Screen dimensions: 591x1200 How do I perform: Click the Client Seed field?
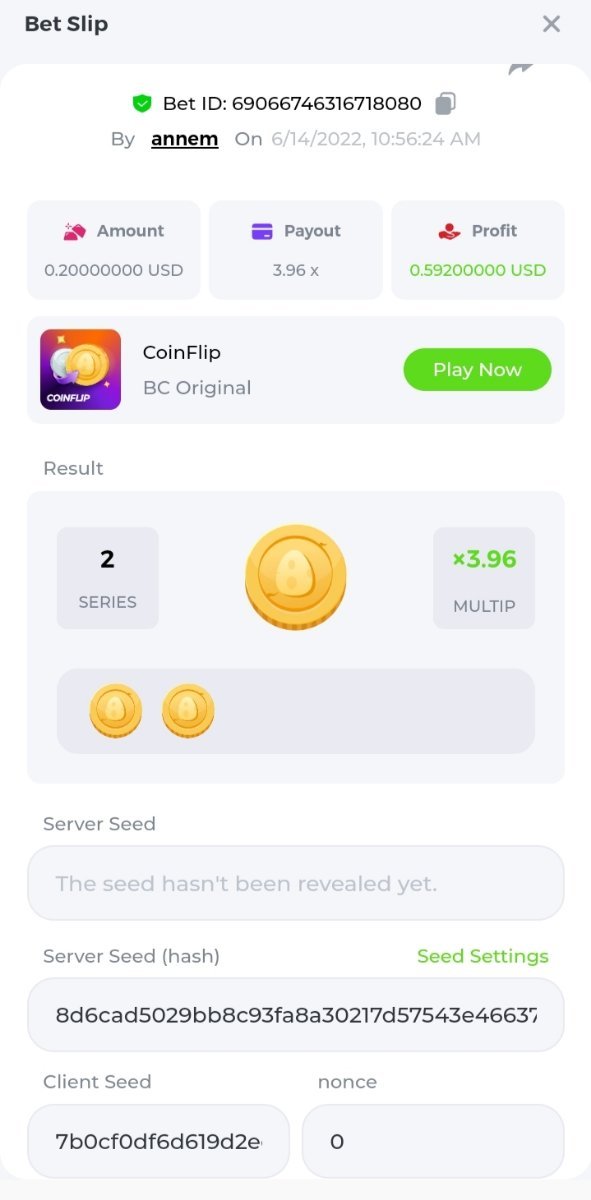coord(158,1141)
